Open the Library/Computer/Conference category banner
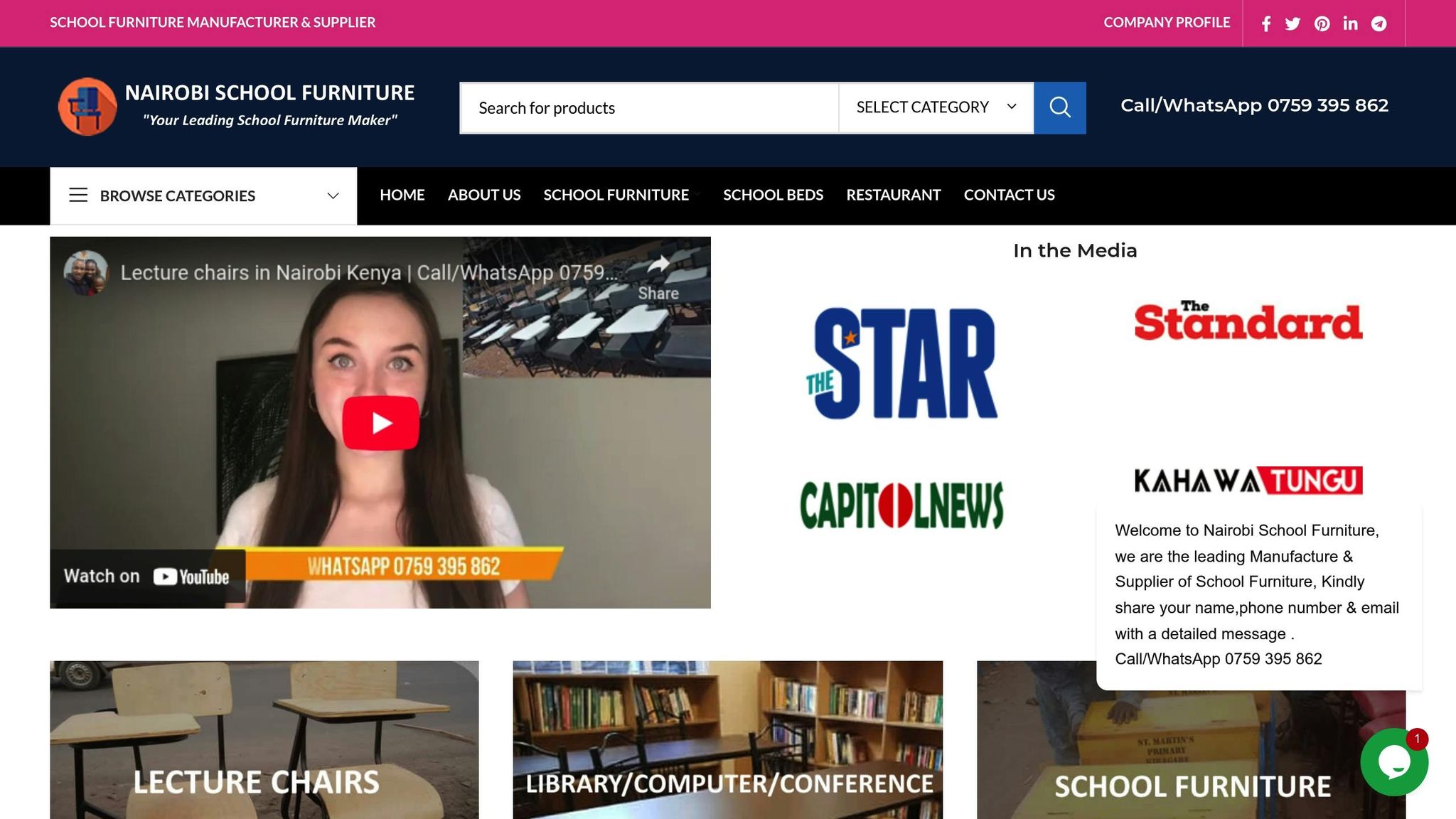The image size is (1456, 819). click(728, 740)
